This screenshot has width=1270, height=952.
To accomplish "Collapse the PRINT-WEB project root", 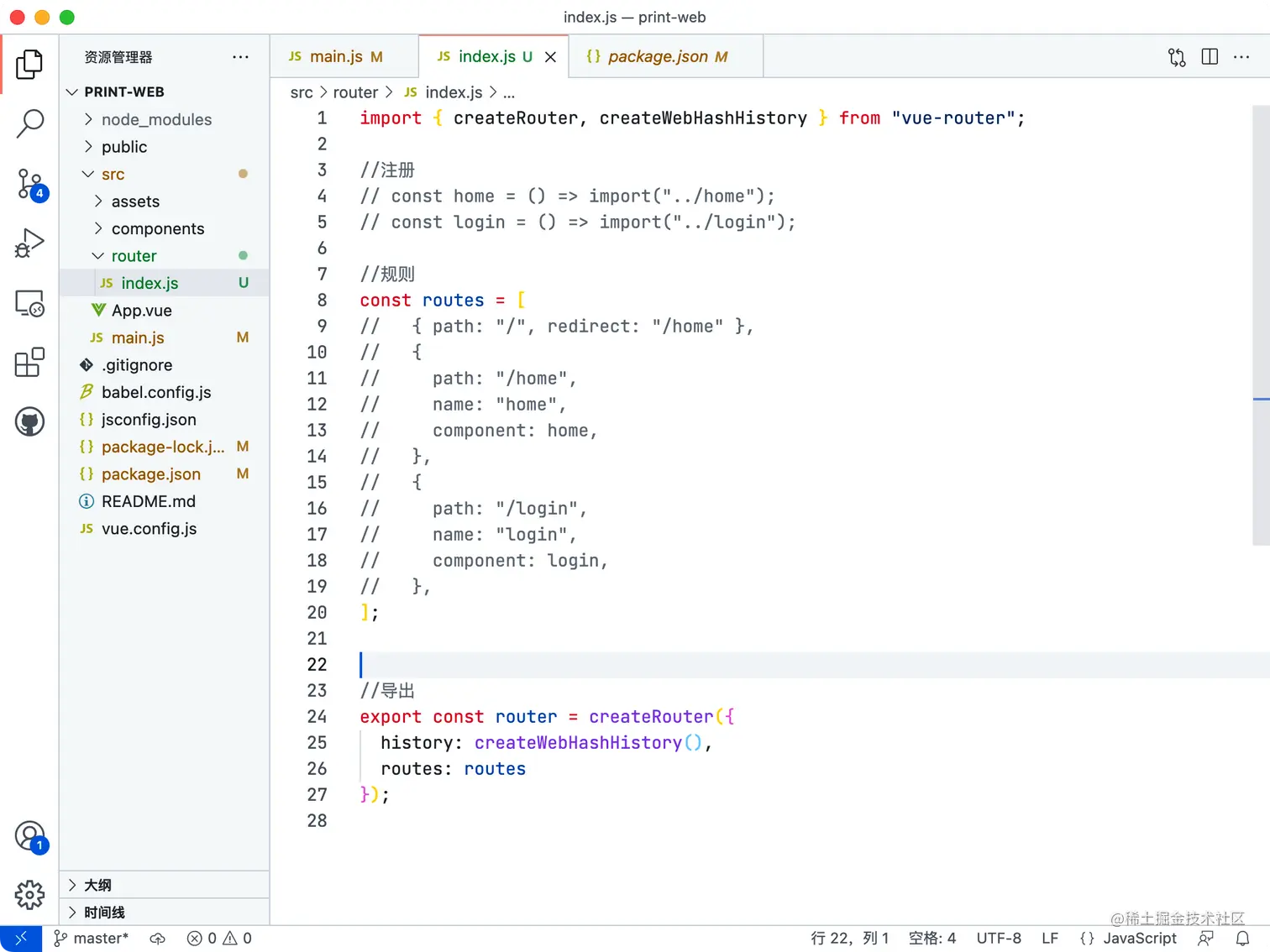I will tap(165, 92).
